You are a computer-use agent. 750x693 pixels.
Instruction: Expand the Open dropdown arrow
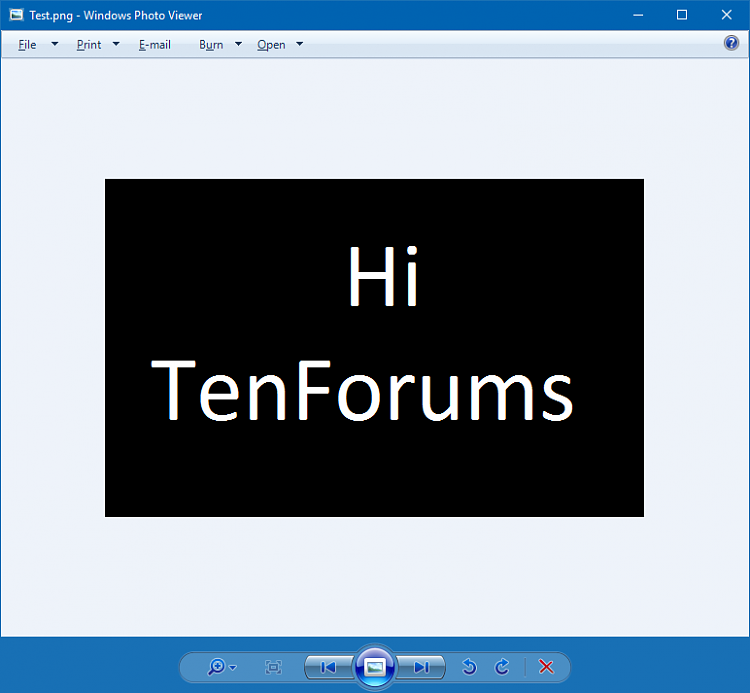click(x=300, y=44)
